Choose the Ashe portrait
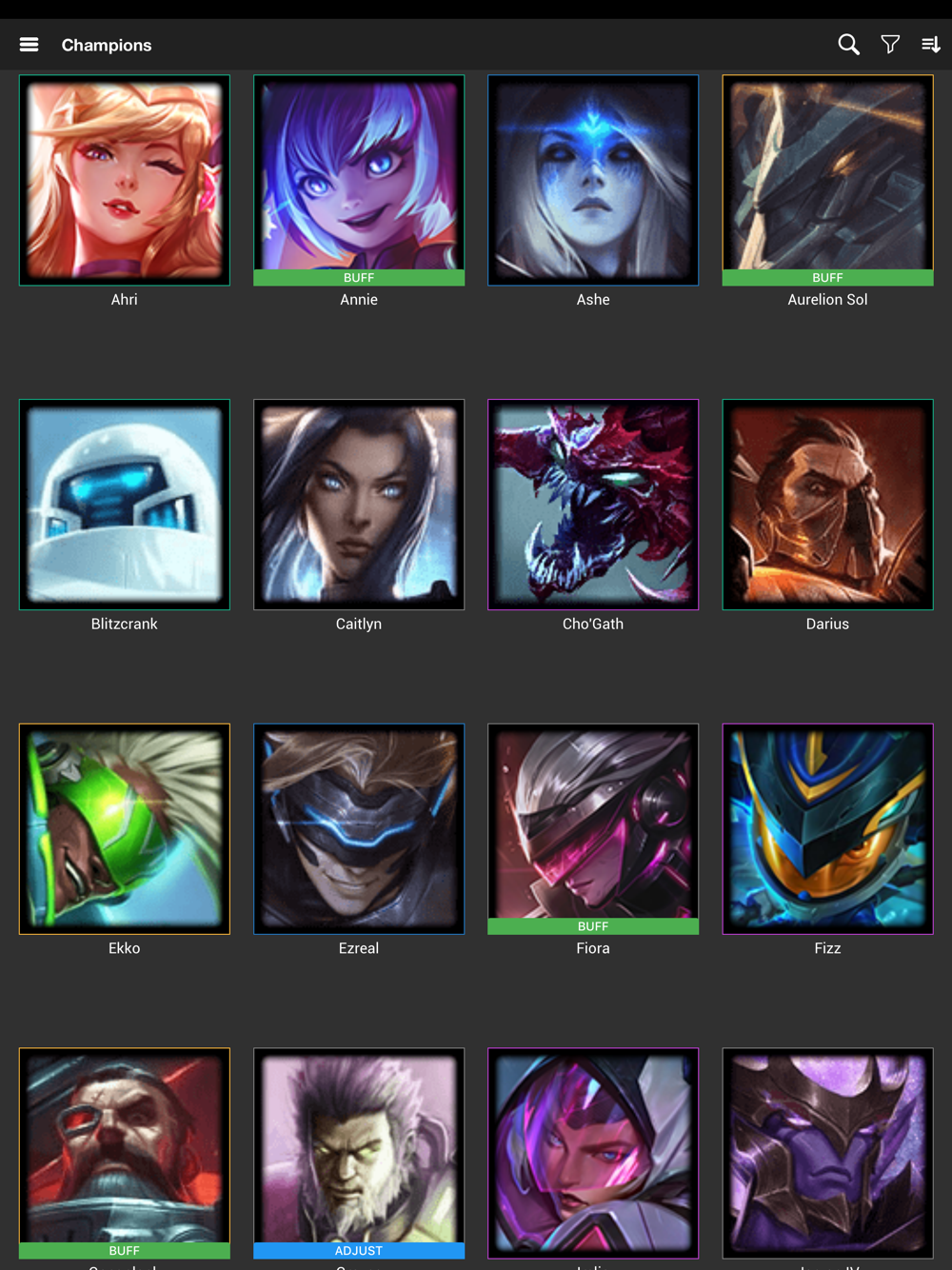The width and height of the screenshot is (952, 1270). 593,180
